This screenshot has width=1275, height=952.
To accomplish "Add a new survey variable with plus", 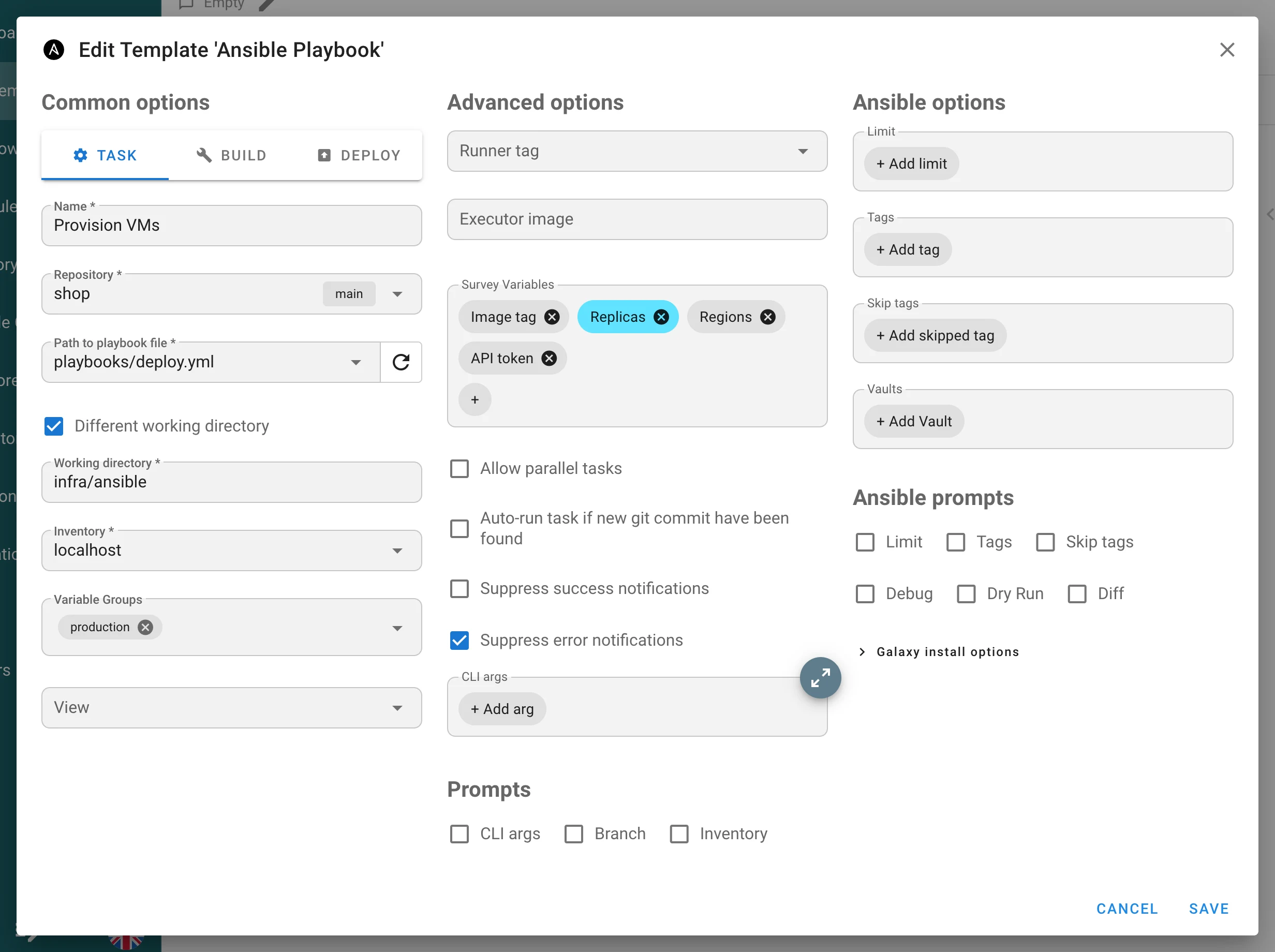I will click(x=475, y=399).
